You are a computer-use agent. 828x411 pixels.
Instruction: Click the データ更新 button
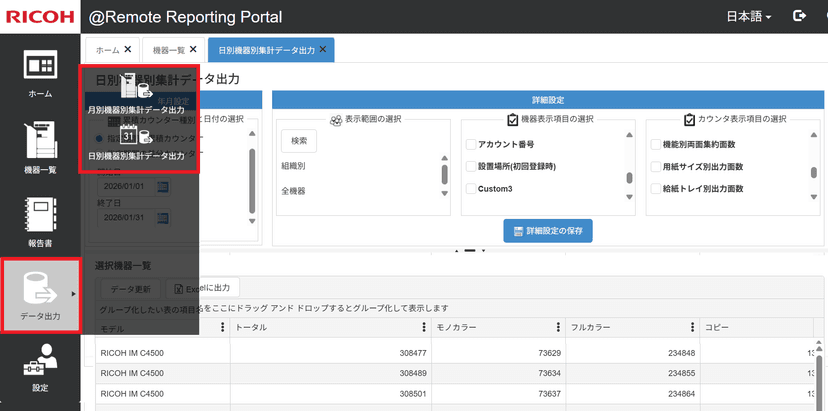(131, 289)
